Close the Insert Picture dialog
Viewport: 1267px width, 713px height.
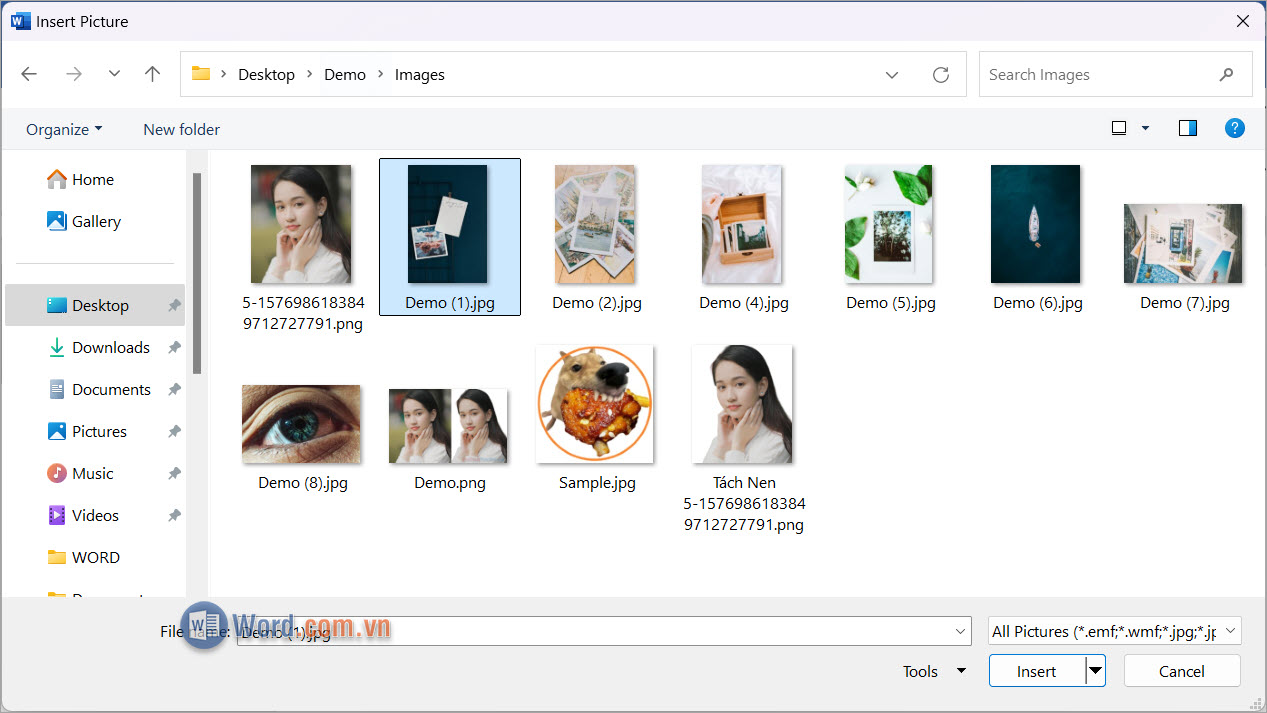click(1243, 21)
